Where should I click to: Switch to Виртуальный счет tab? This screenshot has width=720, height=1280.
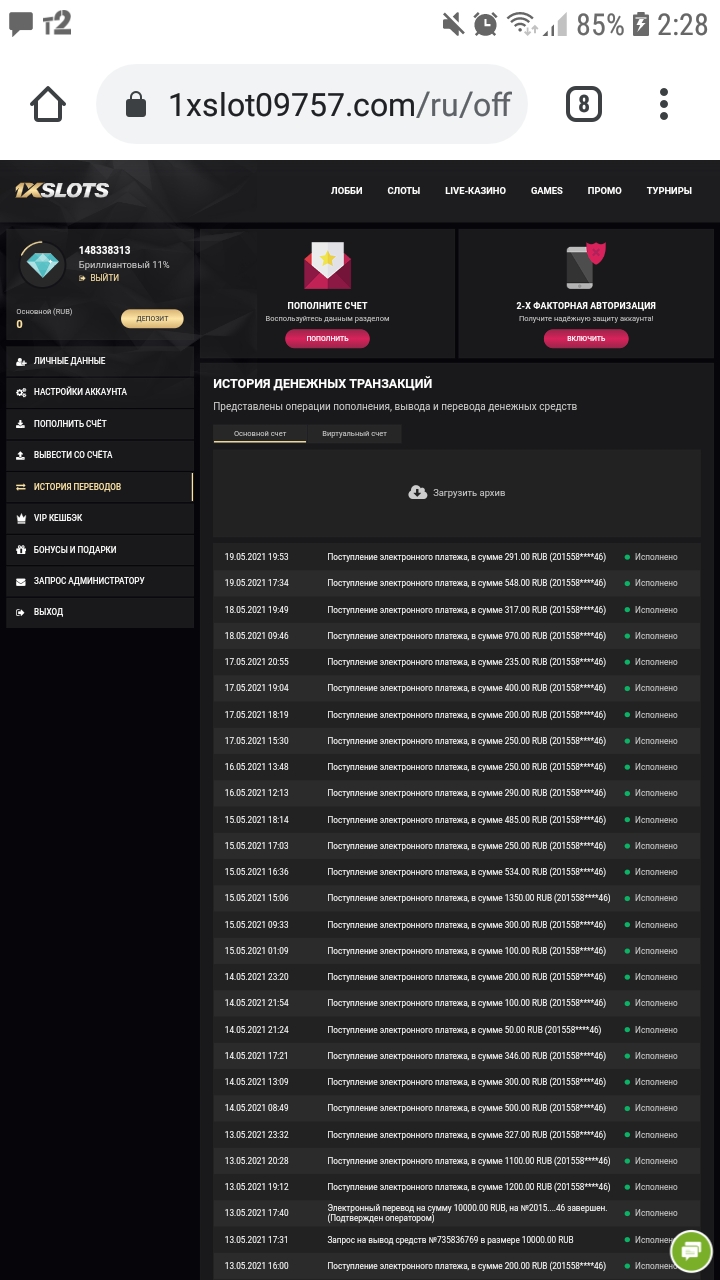click(354, 434)
